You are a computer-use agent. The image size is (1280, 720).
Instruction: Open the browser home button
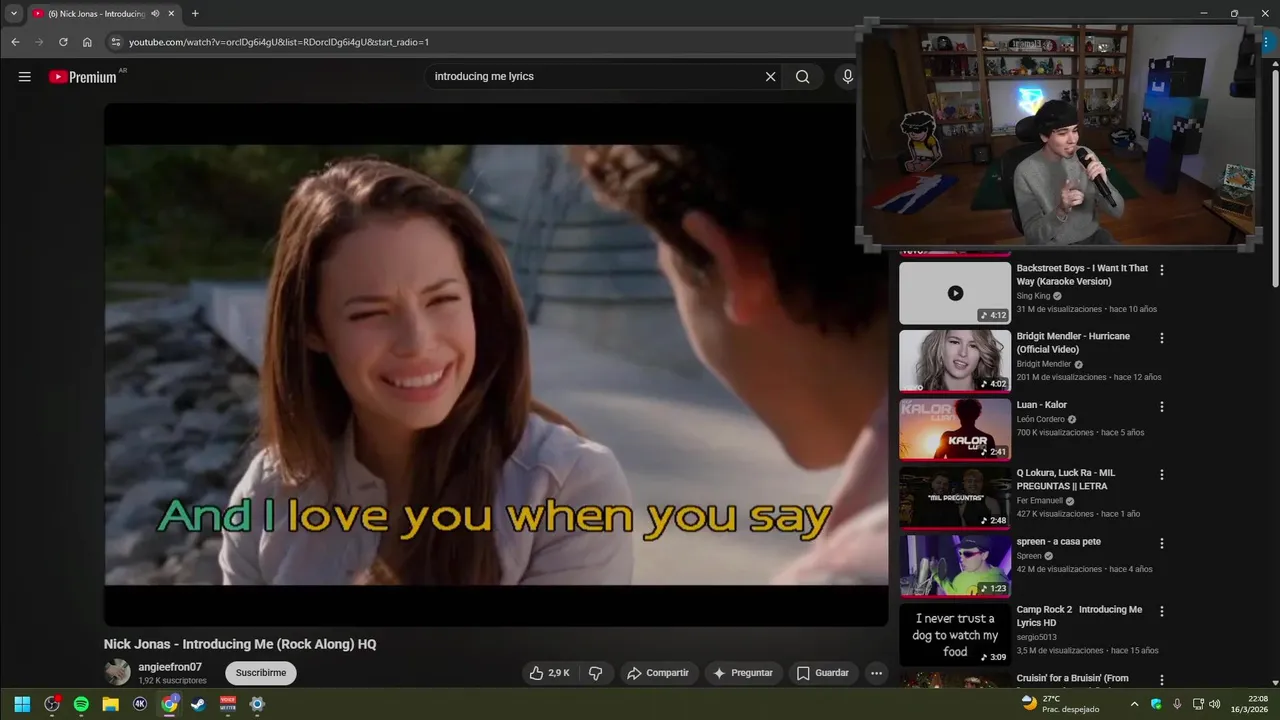pyautogui.click(x=87, y=42)
